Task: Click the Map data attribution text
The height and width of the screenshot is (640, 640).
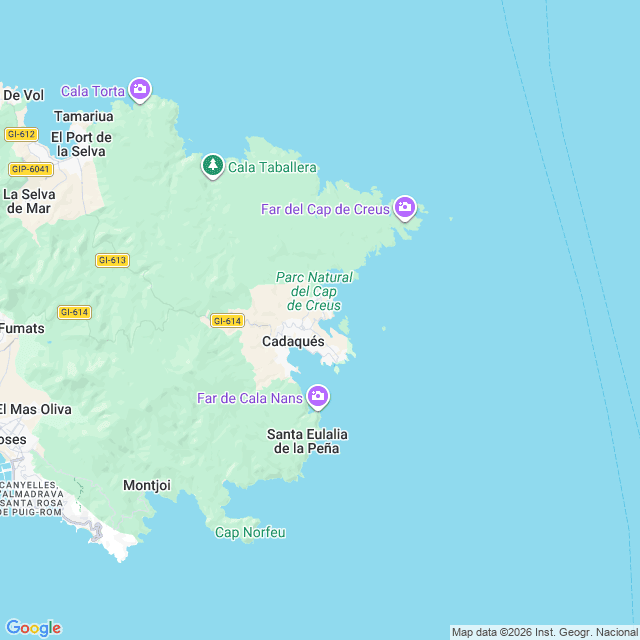Action: point(545,633)
